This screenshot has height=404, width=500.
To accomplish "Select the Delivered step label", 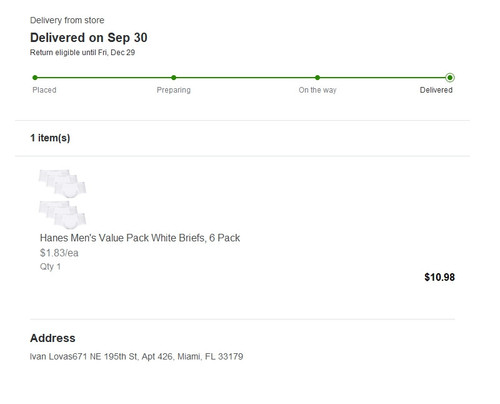I will click(x=436, y=90).
